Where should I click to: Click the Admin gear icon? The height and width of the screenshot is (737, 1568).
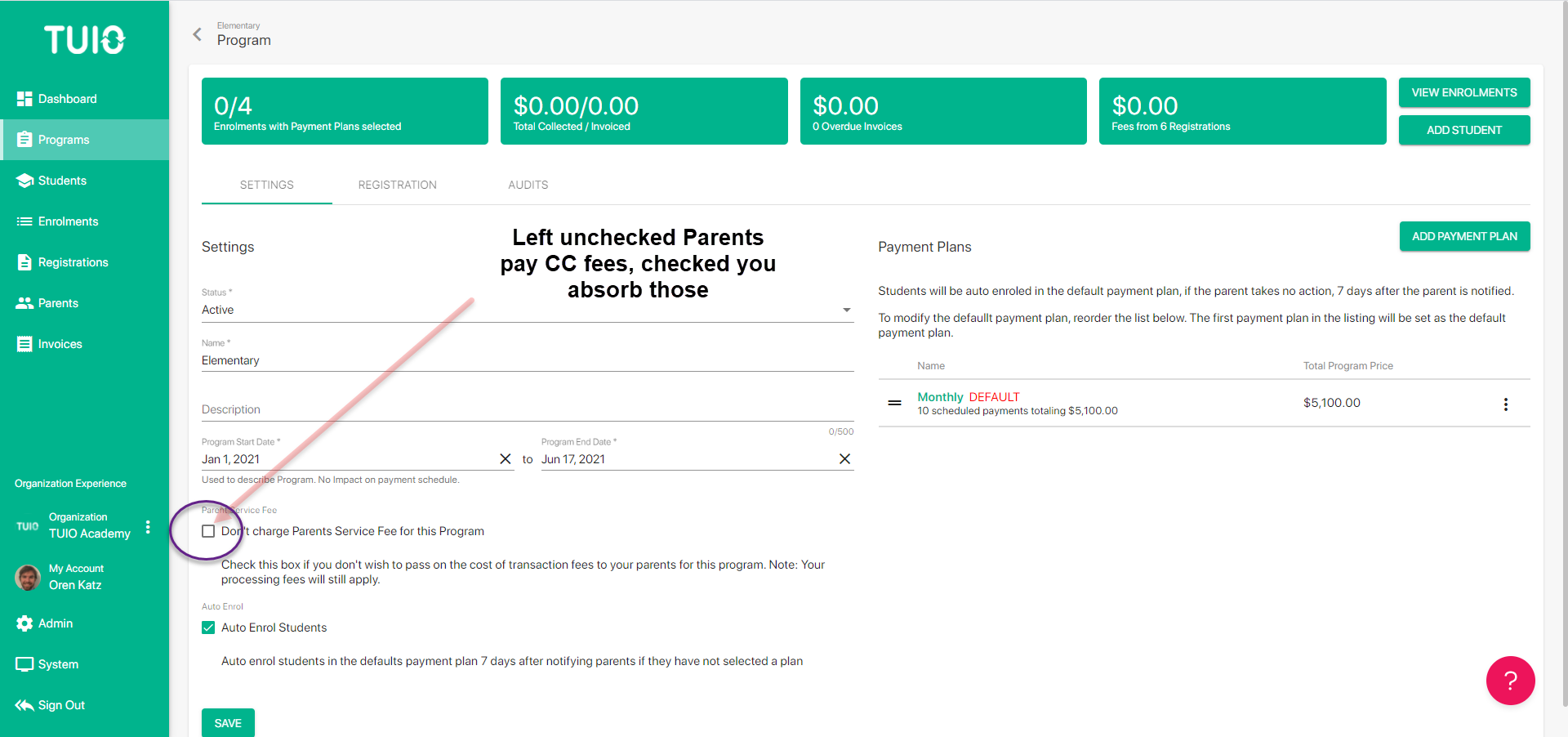[x=24, y=623]
